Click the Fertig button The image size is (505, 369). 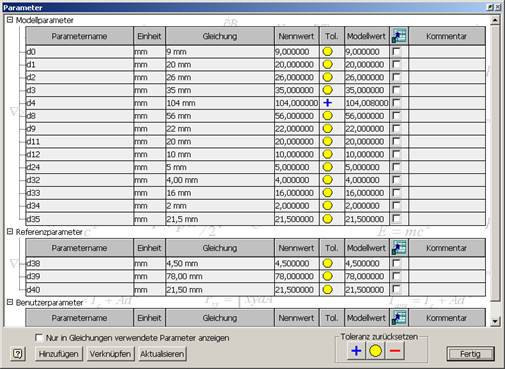[470, 354]
